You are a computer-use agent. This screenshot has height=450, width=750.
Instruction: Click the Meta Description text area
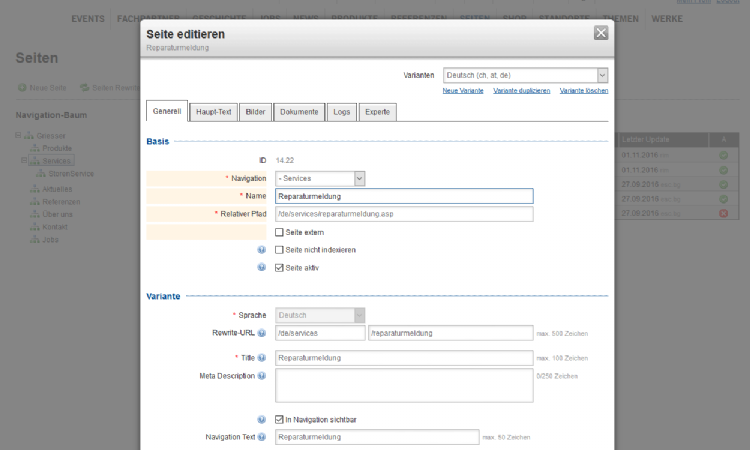(404, 385)
